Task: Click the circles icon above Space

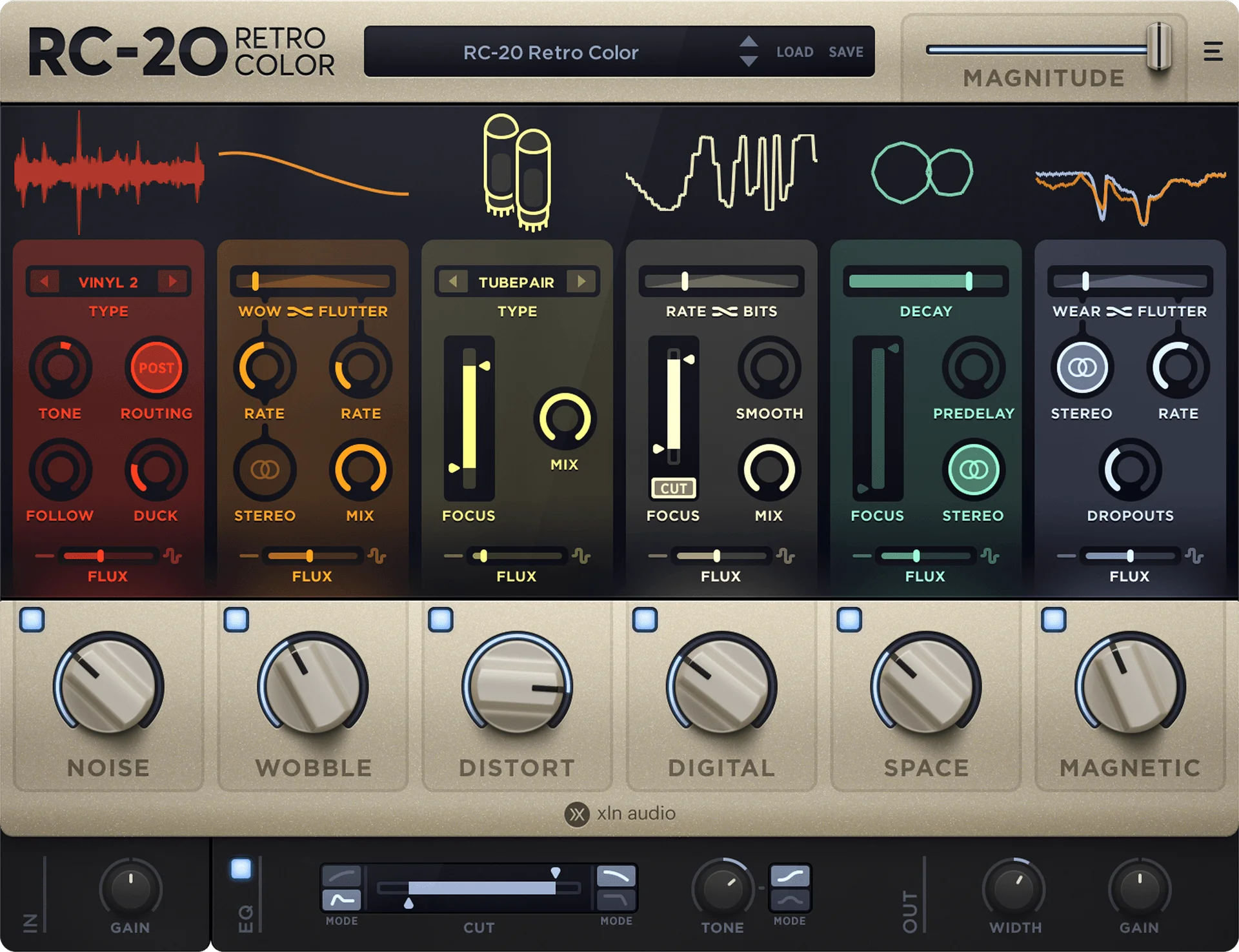Action: tap(923, 171)
